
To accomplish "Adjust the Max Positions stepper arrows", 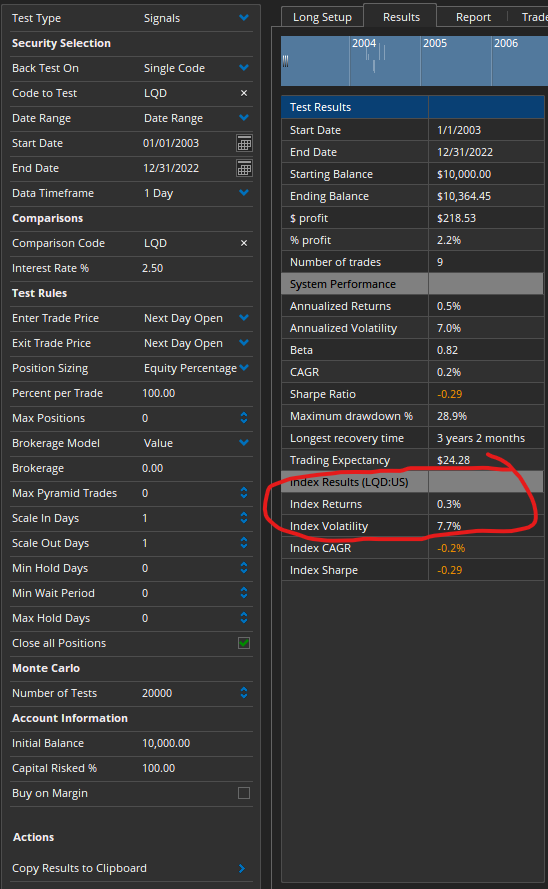I will pyautogui.click(x=244, y=418).
